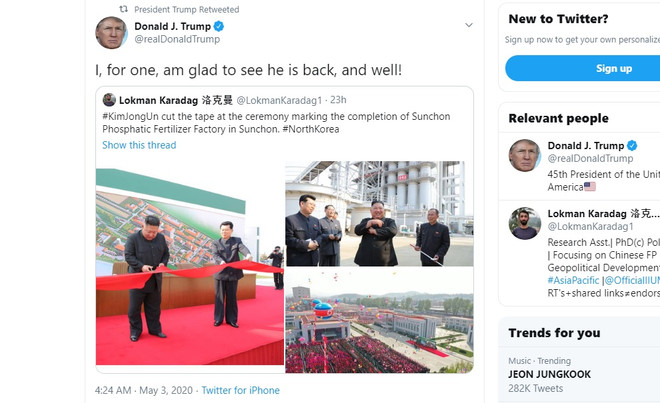660x403 pixels.
Task: Click Donald J. Trump's tweet avatar
Action: click(111, 33)
